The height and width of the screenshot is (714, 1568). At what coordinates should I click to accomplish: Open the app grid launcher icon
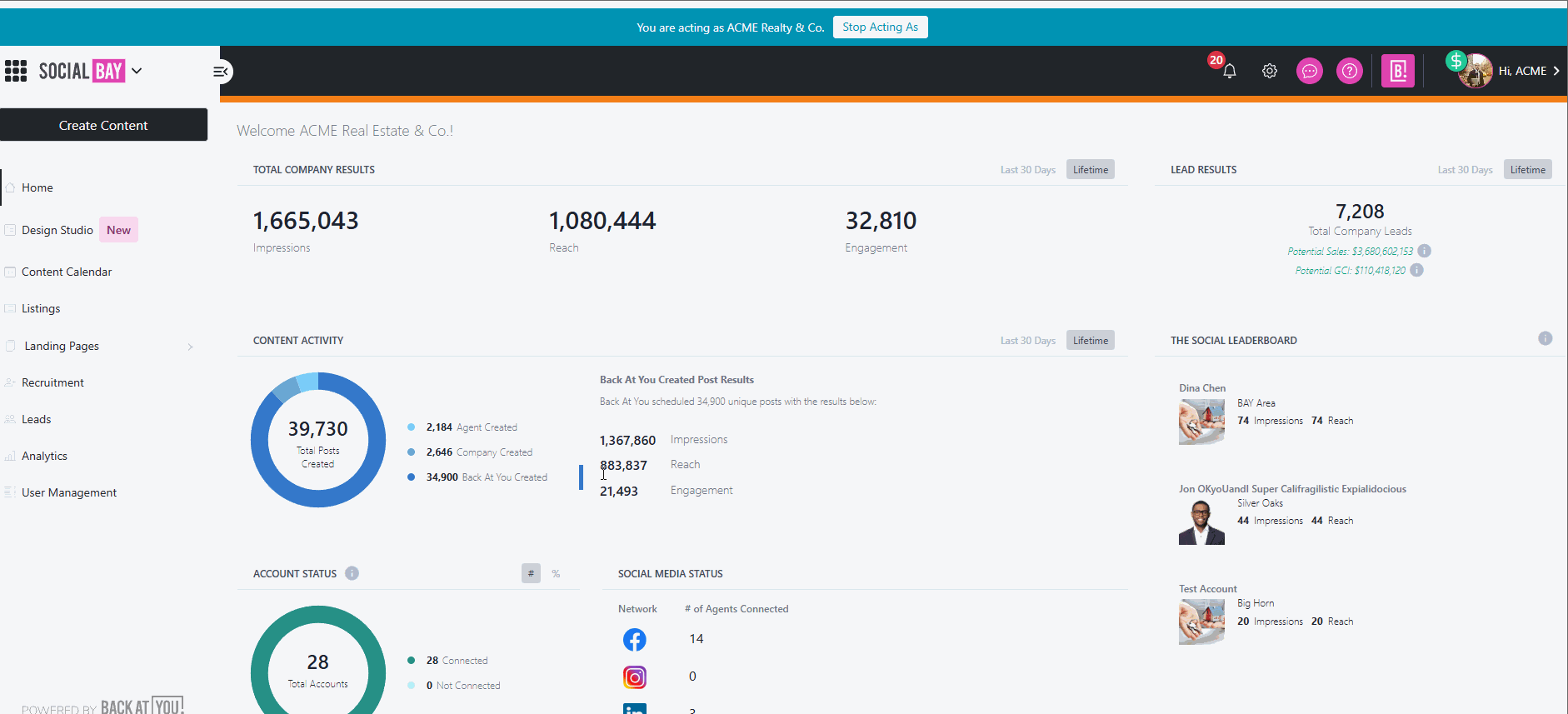pyautogui.click(x=16, y=71)
